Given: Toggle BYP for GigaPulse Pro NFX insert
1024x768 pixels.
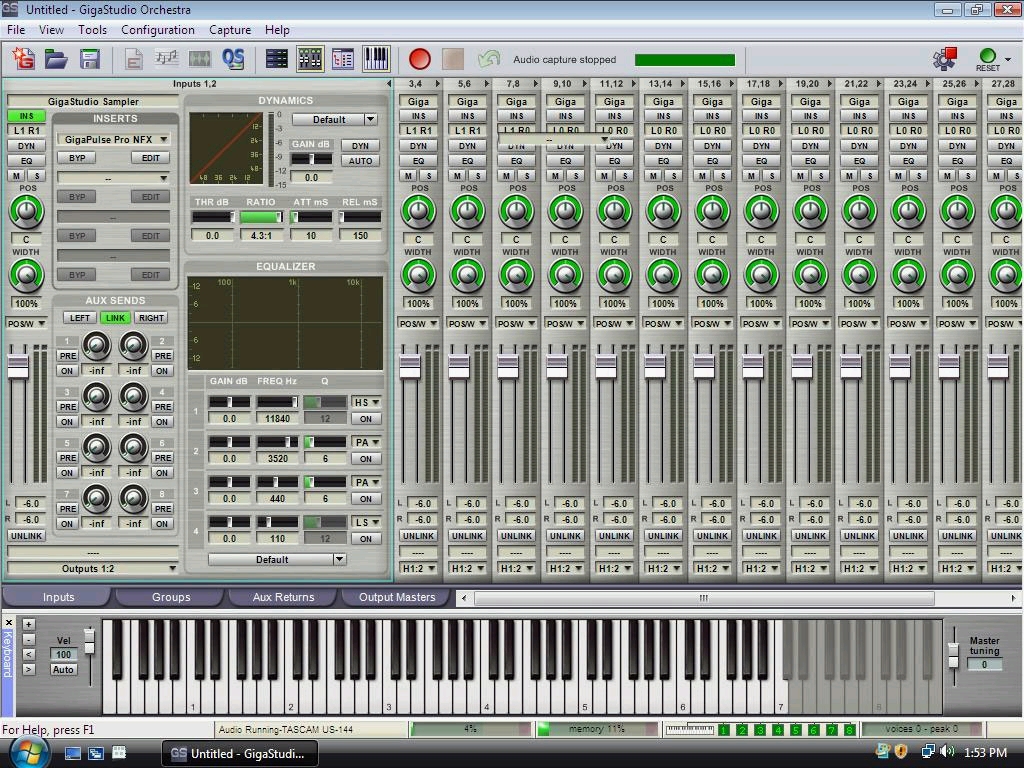Looking at the screenshot, I should click(x=77, y=158).
